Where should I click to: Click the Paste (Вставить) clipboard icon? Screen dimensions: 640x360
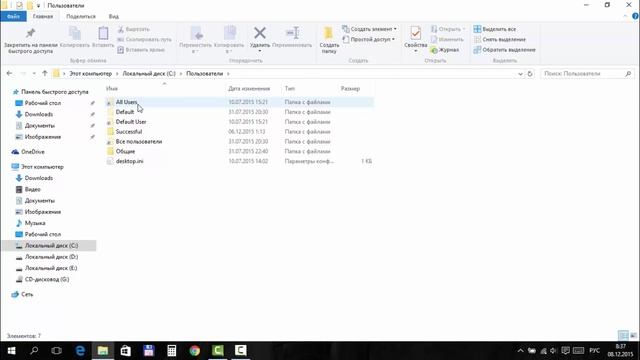103,33
